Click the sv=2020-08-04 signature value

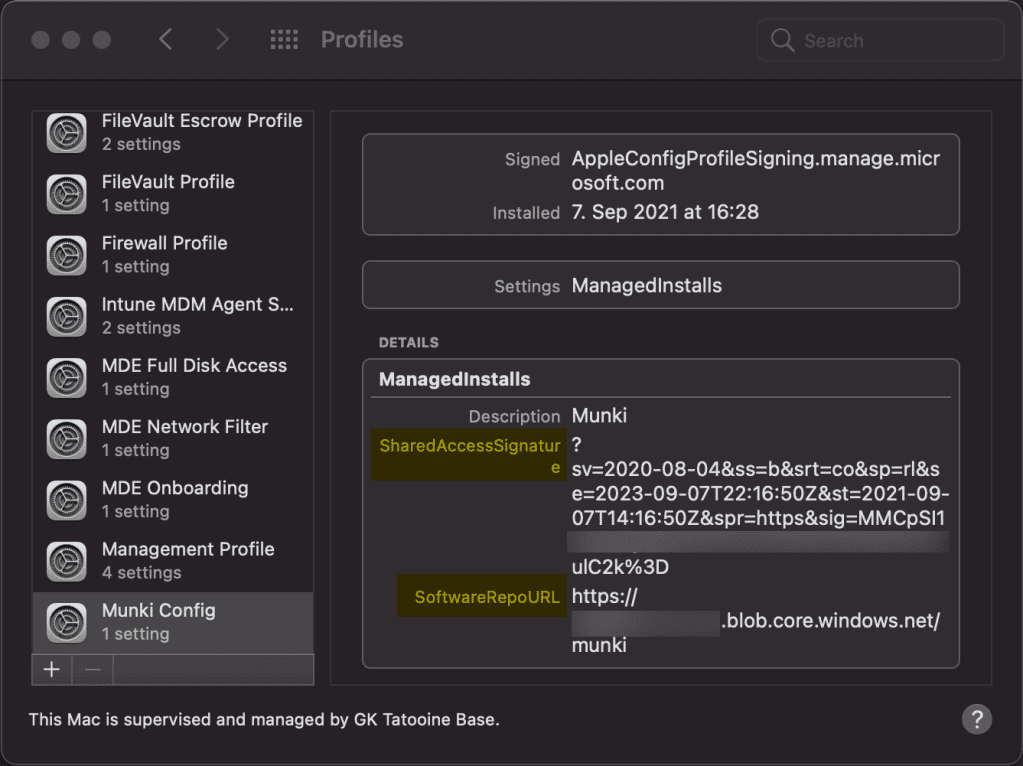(760, 506)
